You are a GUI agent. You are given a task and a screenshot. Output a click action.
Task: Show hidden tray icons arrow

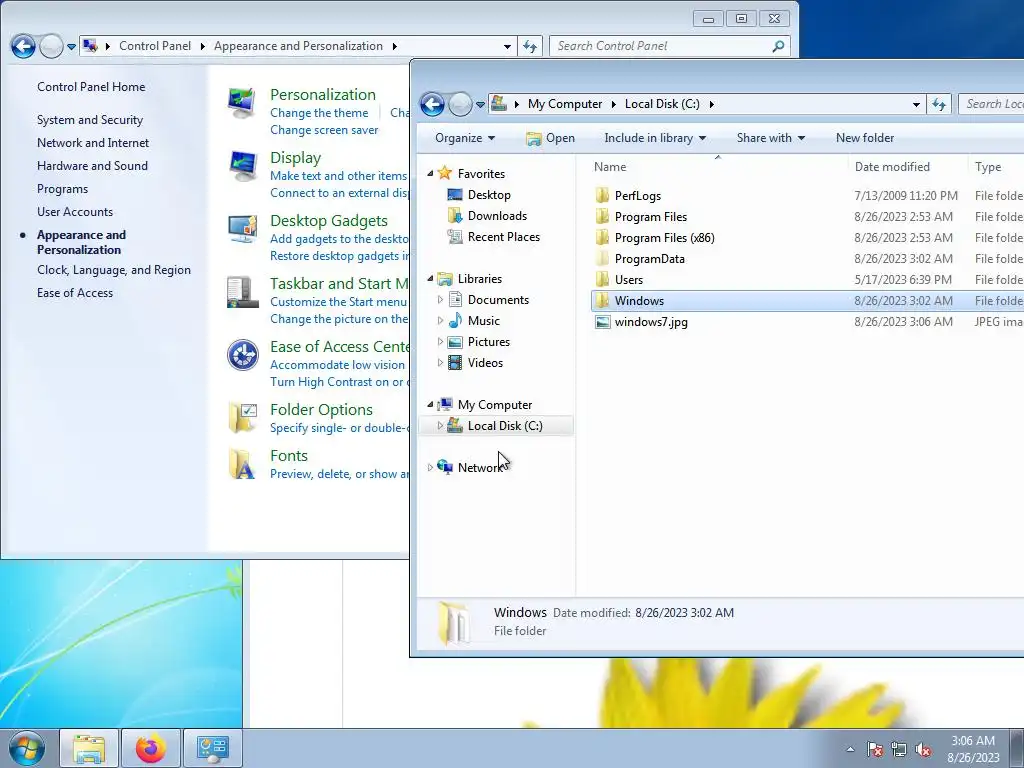coord(850,749)
